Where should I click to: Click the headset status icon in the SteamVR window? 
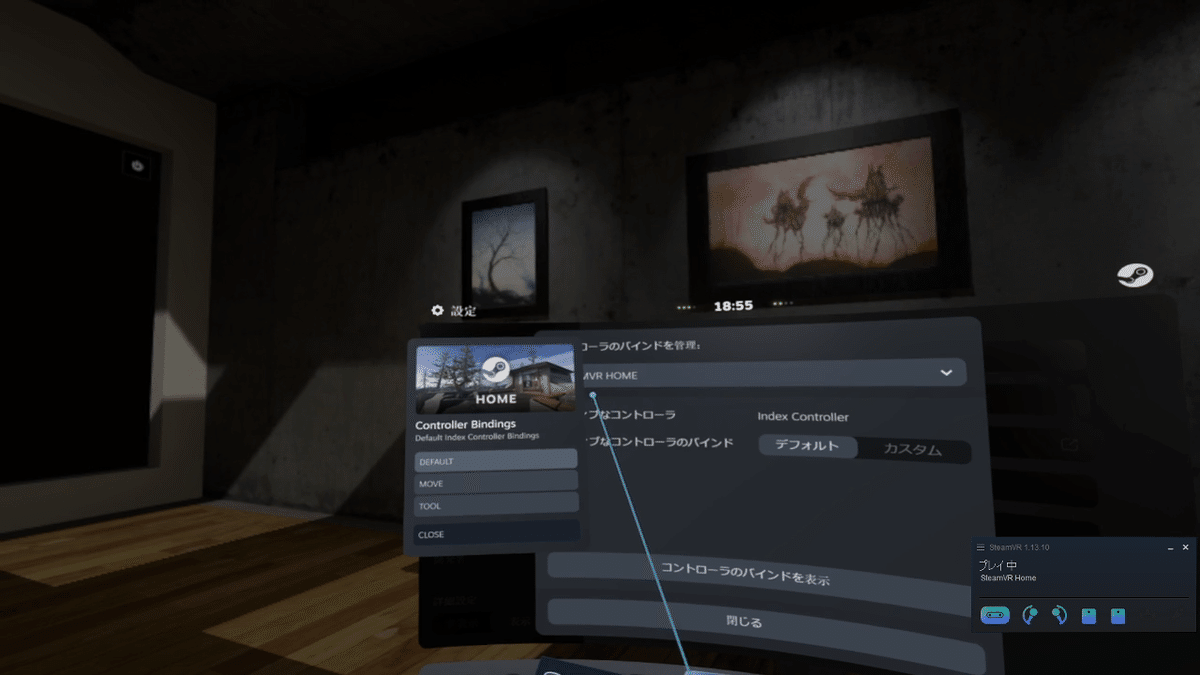tap(994, 615)
